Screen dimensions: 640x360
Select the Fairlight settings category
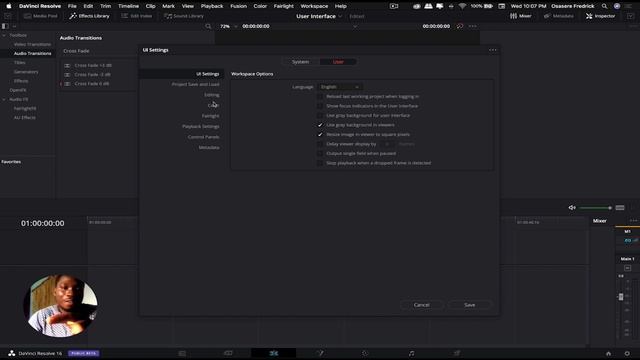[x=210, y=116]
